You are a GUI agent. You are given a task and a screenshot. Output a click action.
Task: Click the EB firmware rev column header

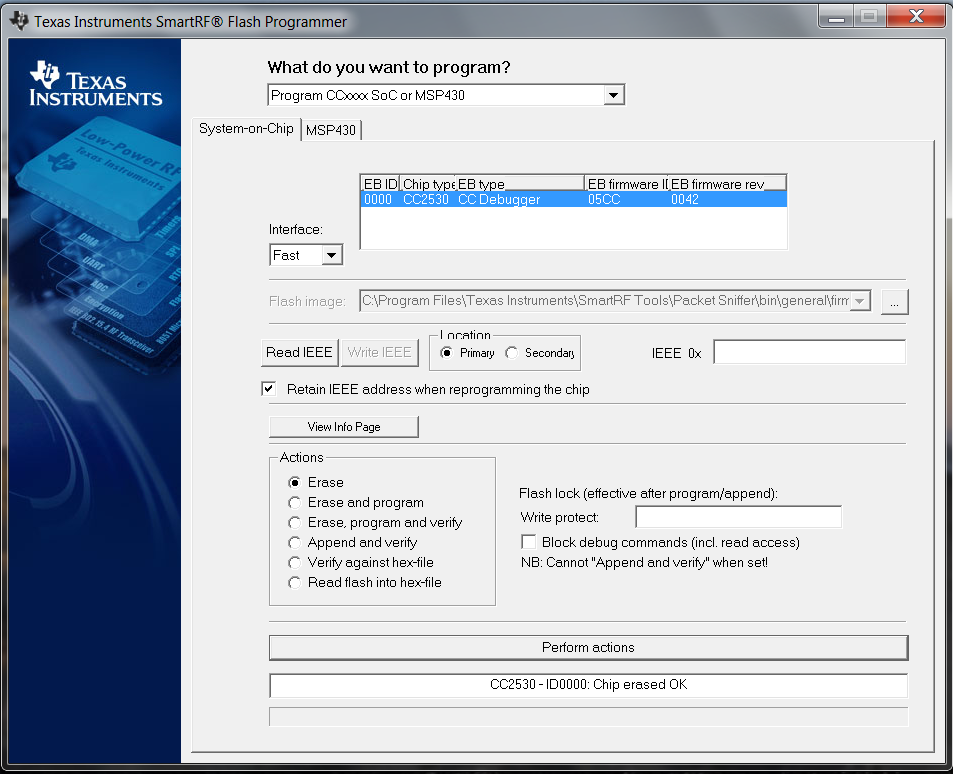tap(727, 184)
